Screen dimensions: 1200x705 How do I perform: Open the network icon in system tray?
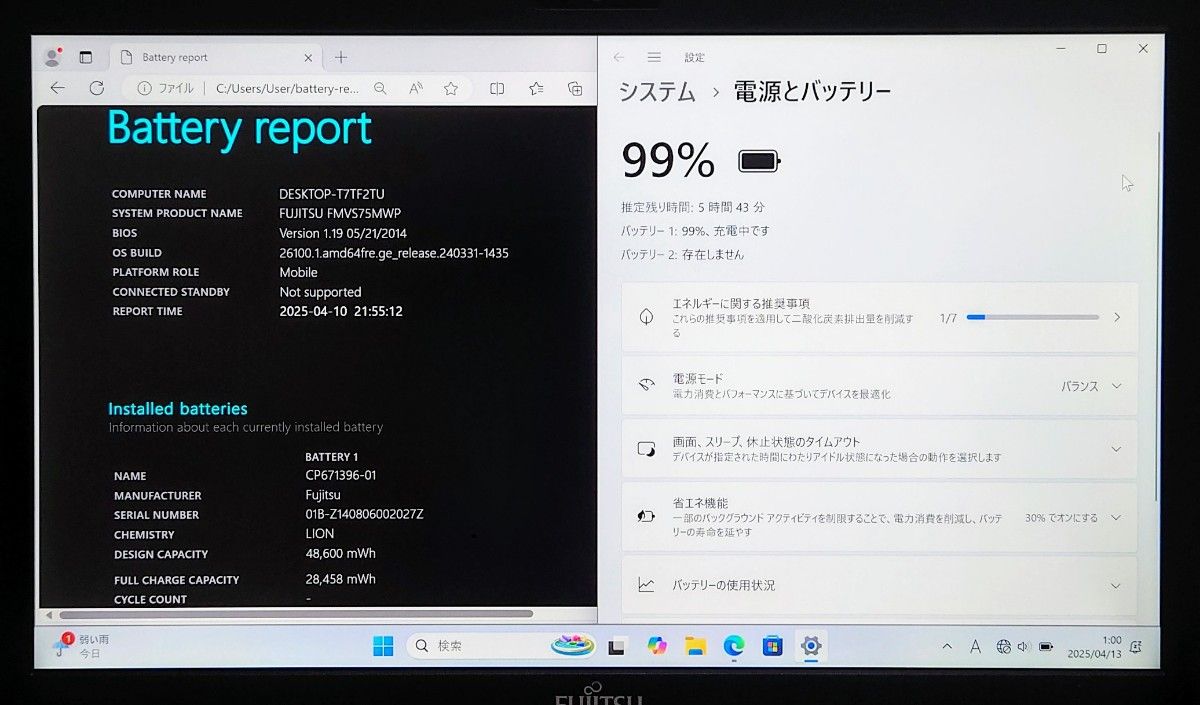tap(1003, 647)
